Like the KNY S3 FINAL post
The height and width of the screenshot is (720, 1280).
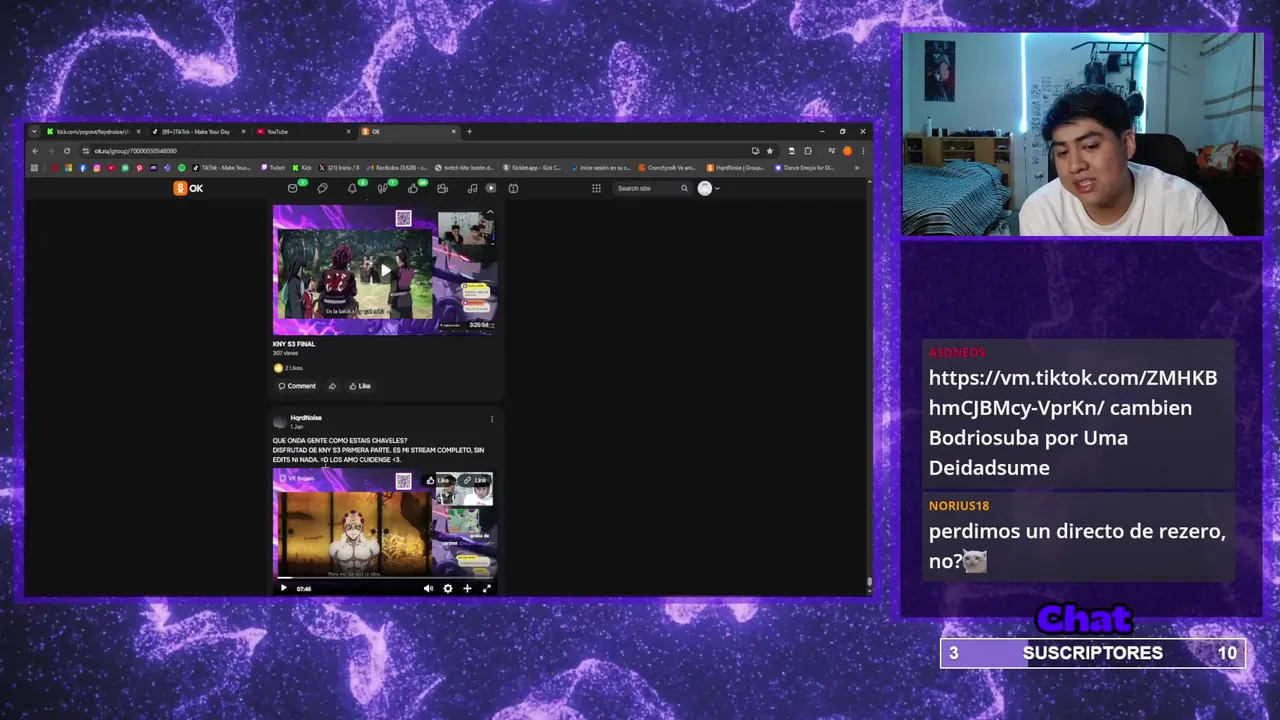[x=360, y=386]
